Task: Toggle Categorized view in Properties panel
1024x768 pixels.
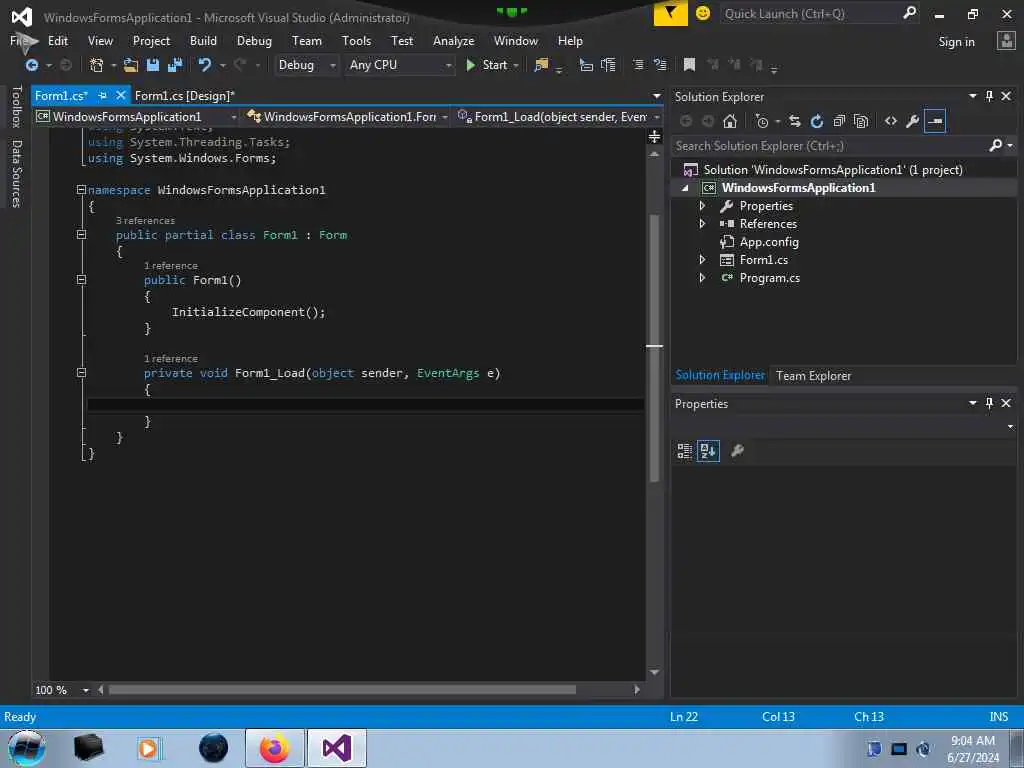Action: [684, 451]
